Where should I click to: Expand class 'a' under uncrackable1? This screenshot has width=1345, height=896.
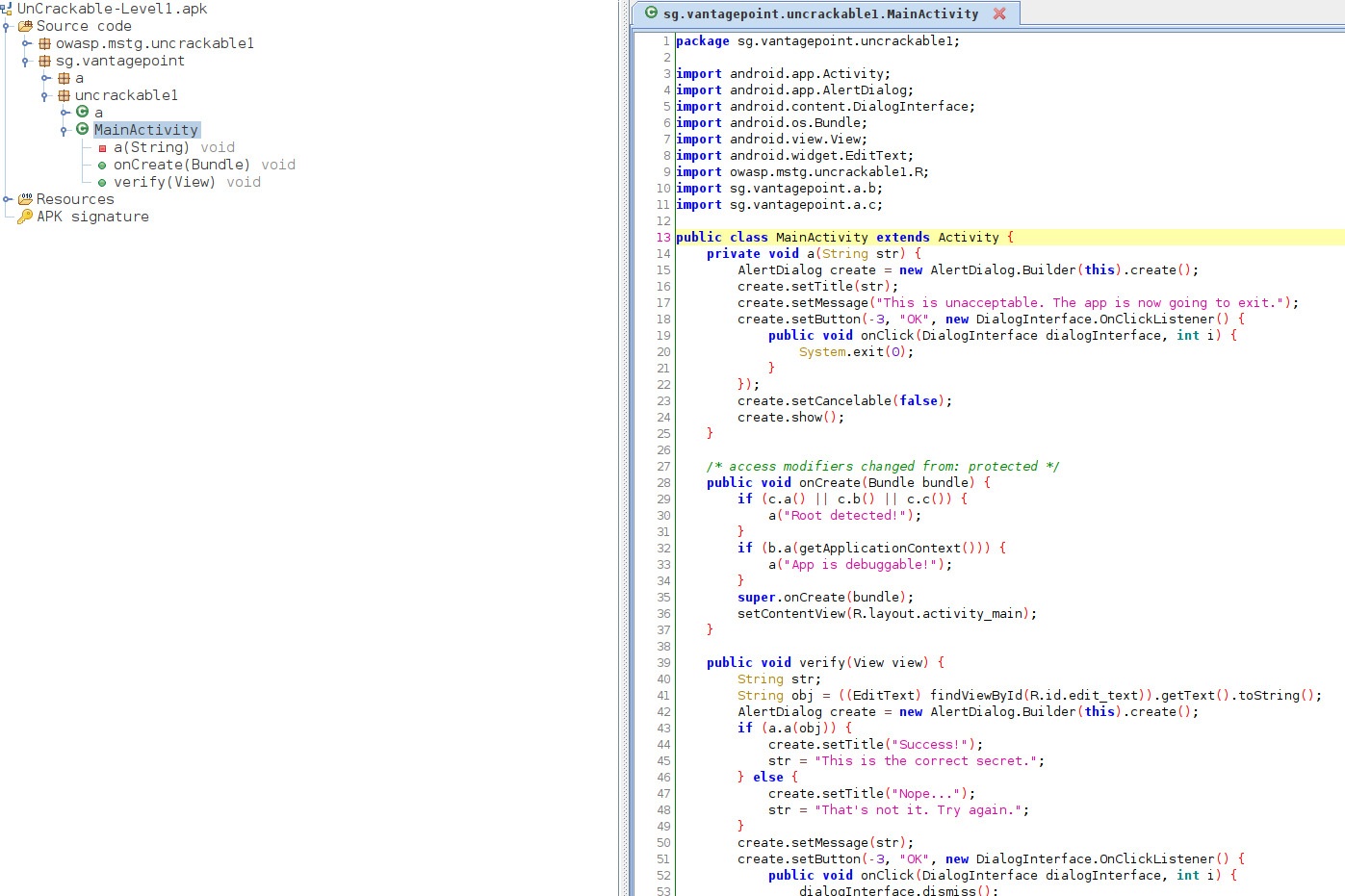[65, 113]
